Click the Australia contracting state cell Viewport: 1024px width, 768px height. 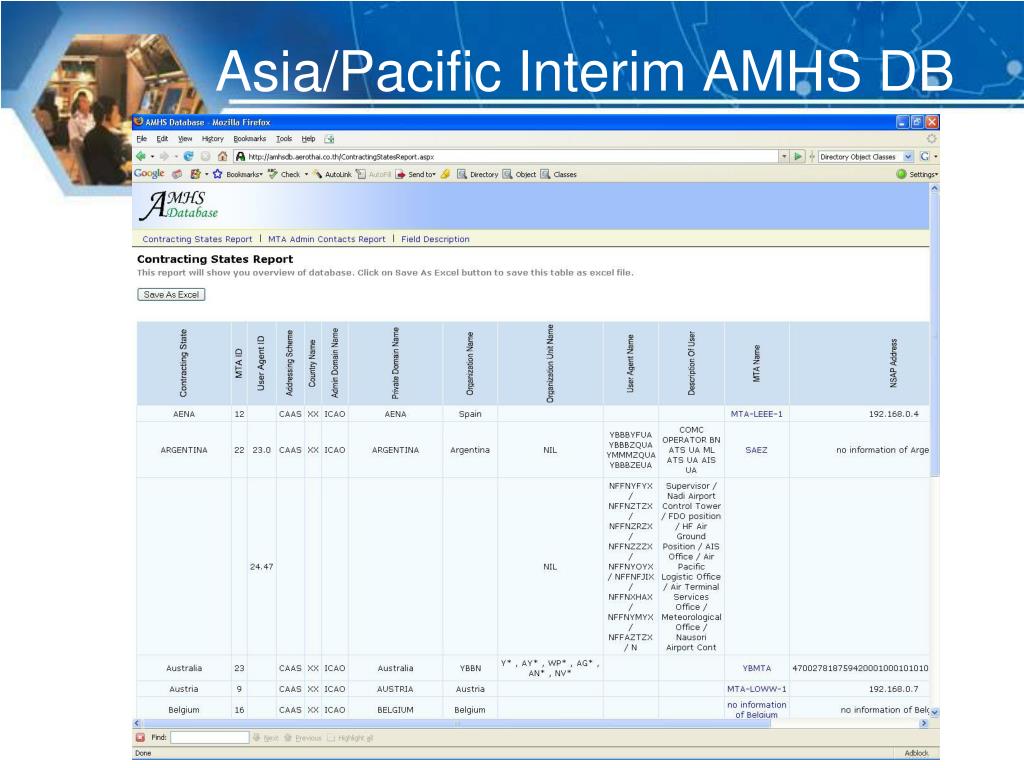[x=184, y=668]
